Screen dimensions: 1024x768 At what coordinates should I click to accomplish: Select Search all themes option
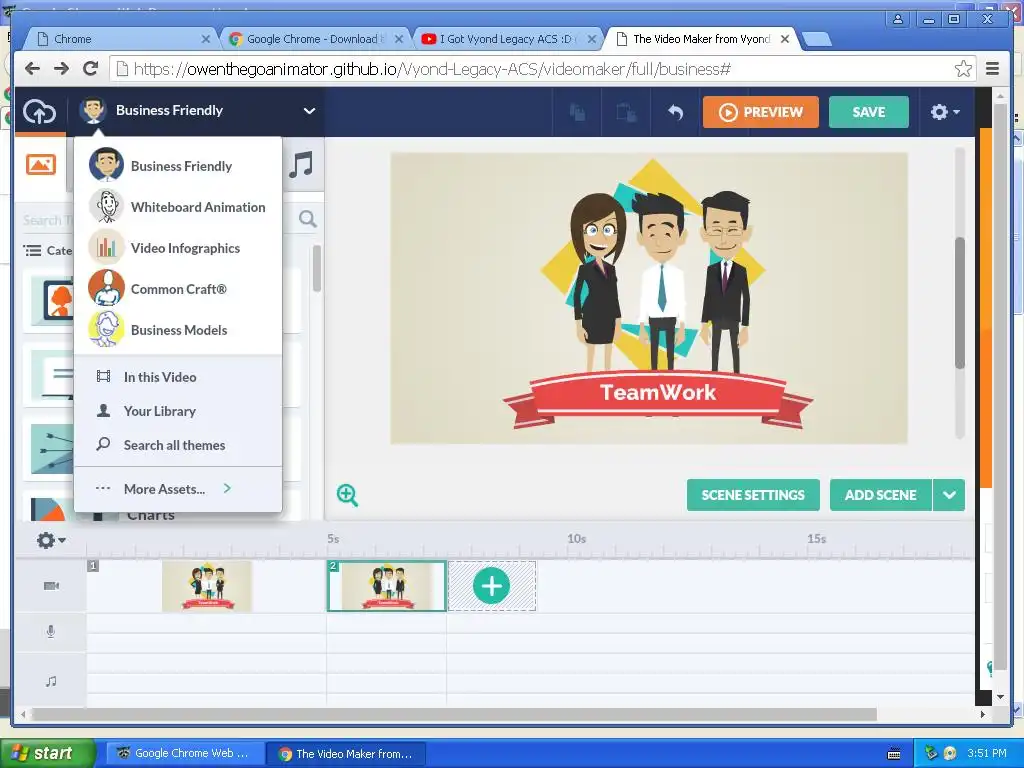pos(178,445)
